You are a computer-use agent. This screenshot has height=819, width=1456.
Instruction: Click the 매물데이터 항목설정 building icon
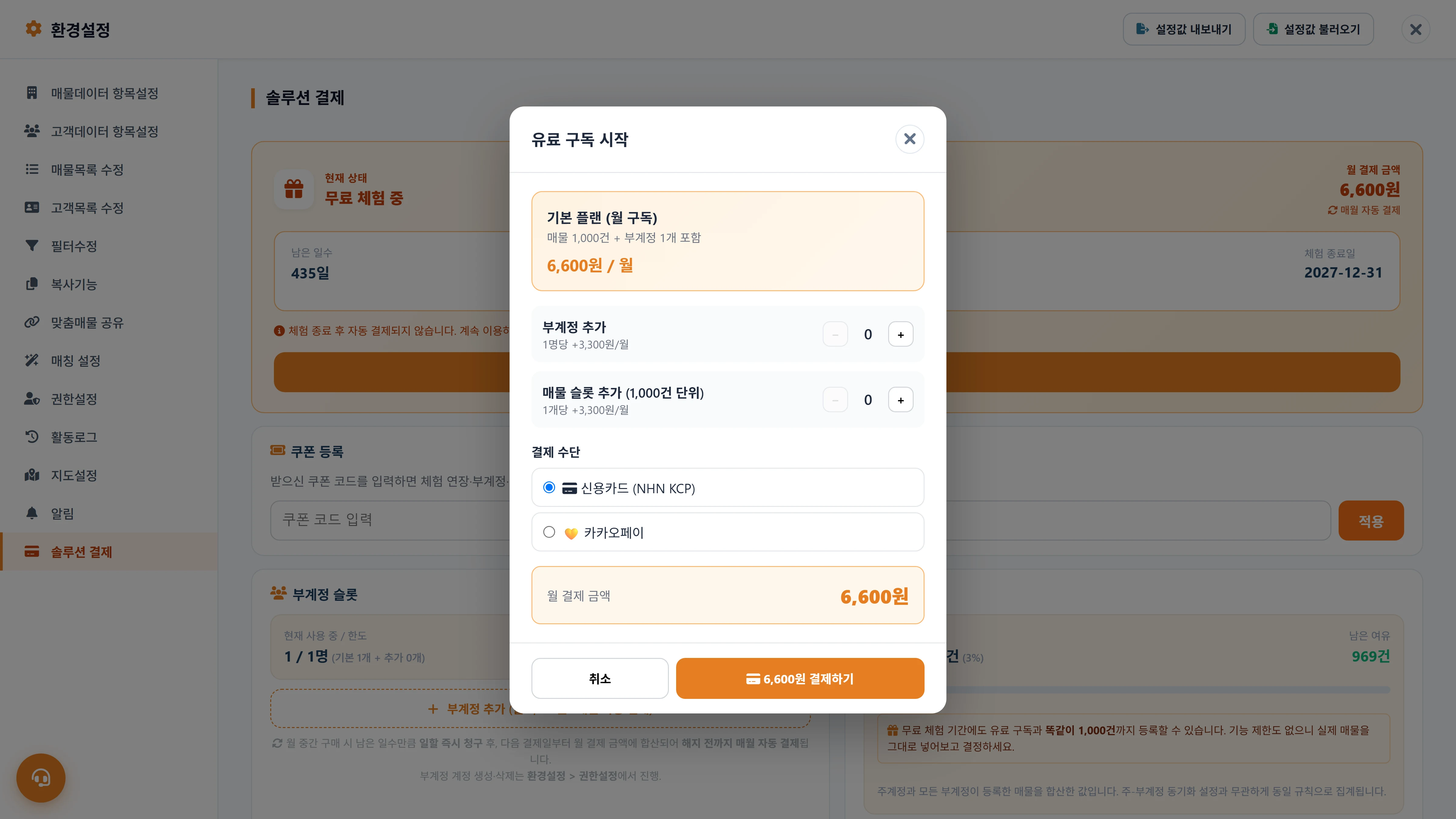[x=32, y=93]
